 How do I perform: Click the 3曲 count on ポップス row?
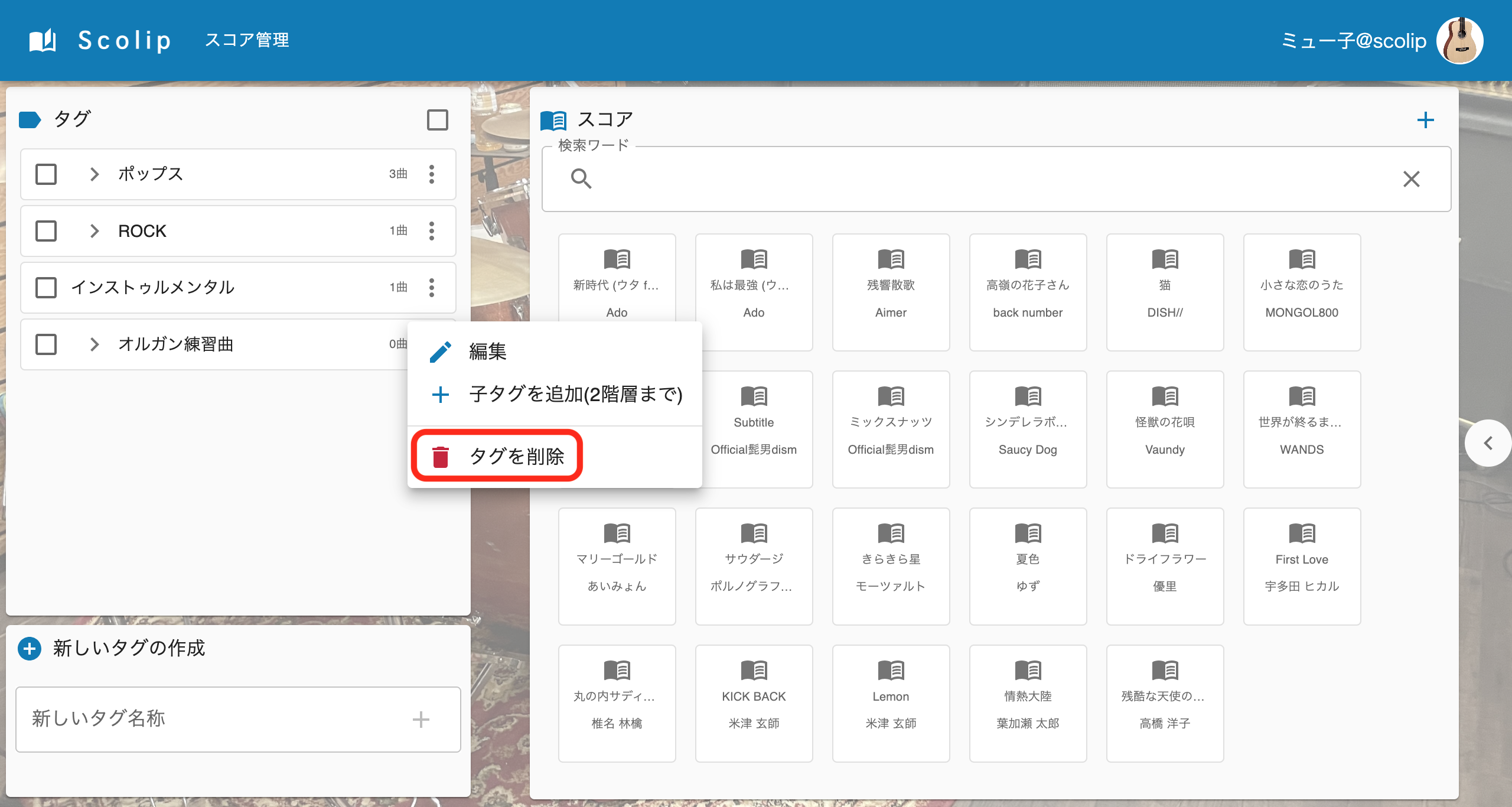[398, 174]
